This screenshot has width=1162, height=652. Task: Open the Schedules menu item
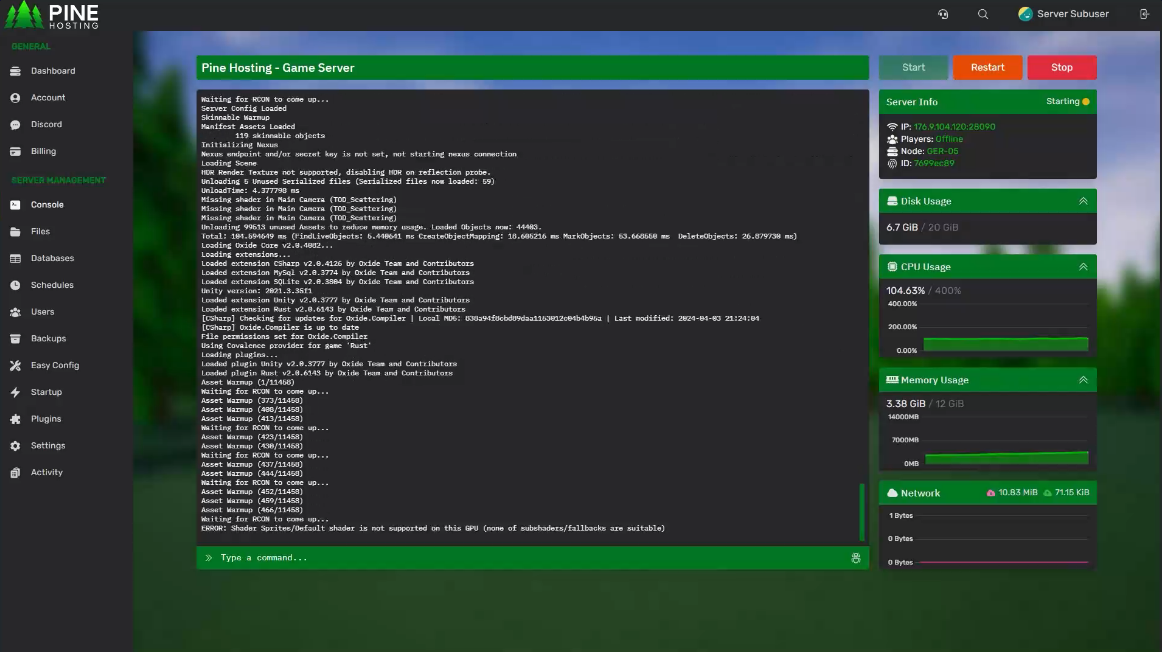click(52, 285)
